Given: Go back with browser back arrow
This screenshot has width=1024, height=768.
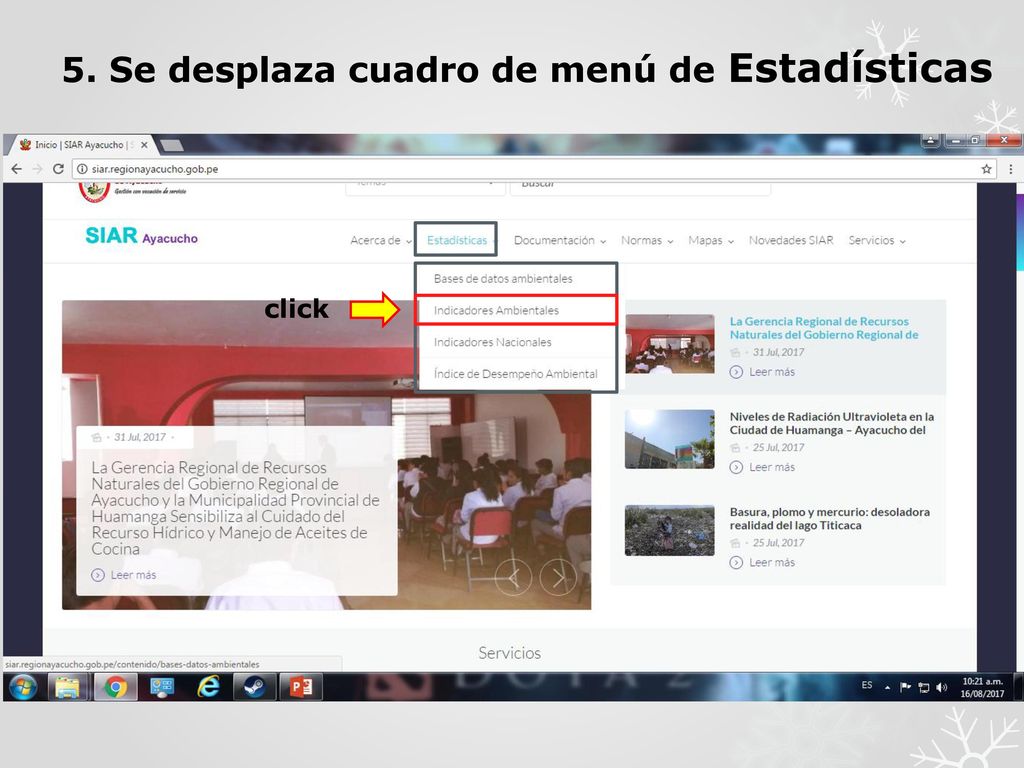Looking at the screenshot, I should [16, 169].
